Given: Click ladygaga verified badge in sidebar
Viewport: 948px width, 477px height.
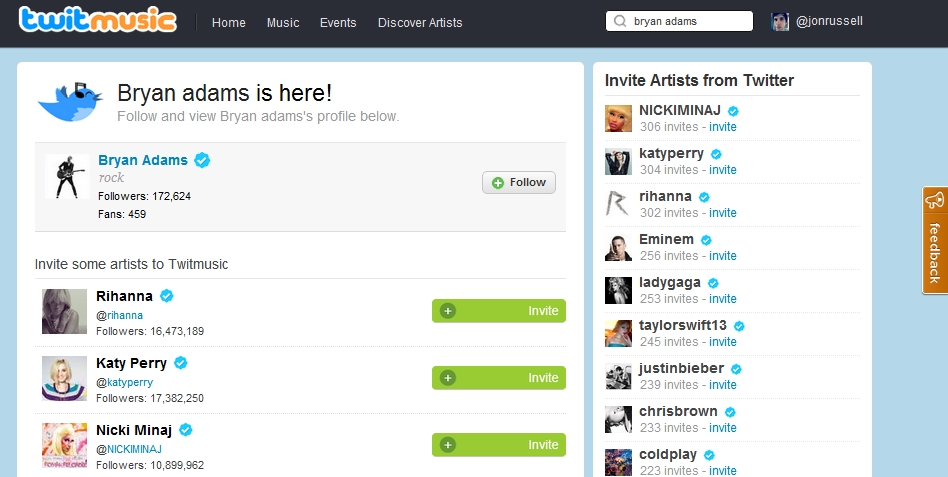Looking at the screenshot, I should pyautogui.click(x=713, y=283).
